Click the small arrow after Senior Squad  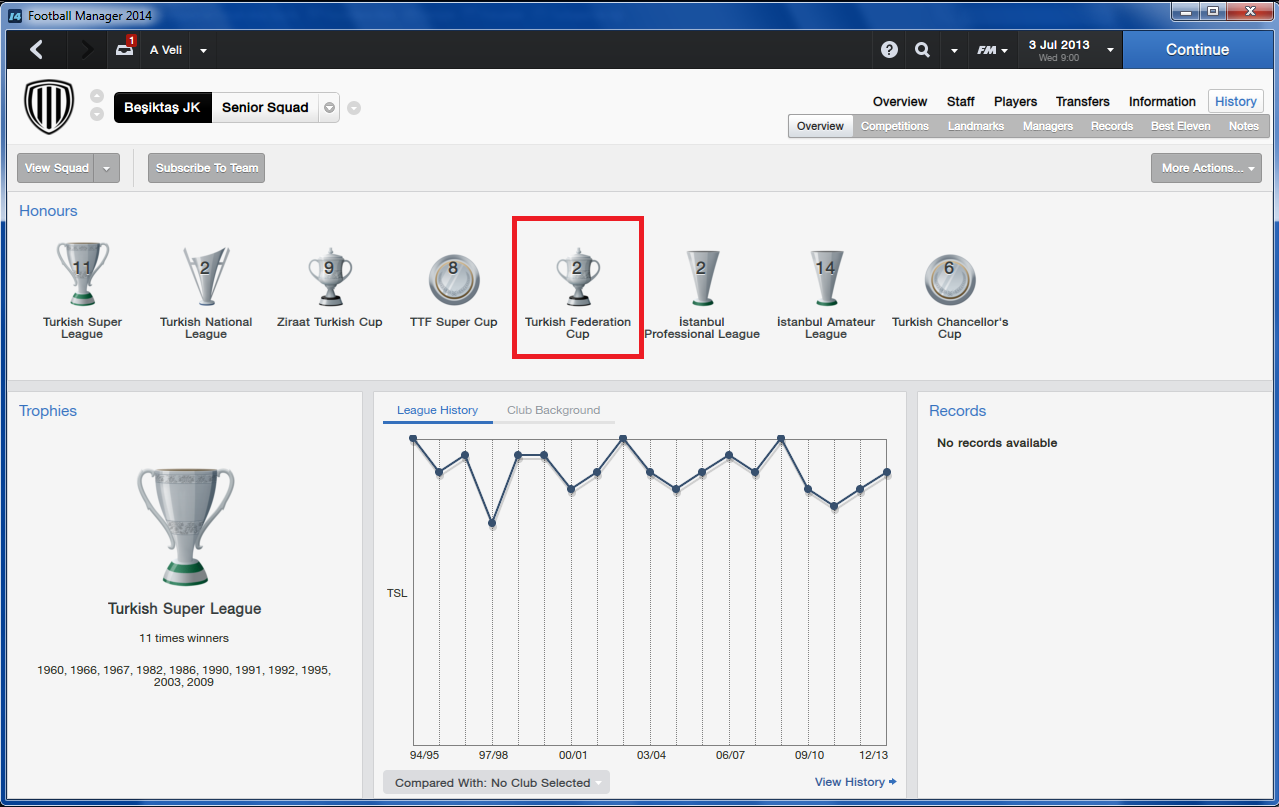coord(354,108)
